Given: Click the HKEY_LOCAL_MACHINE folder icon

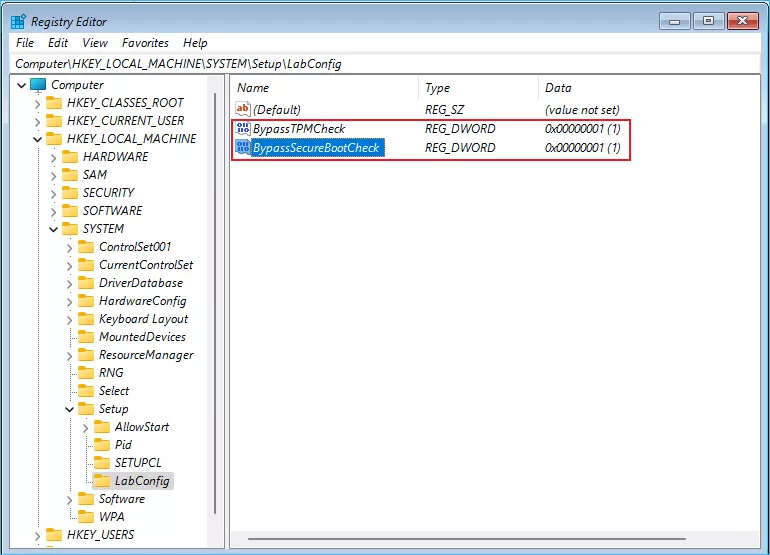Looking at the screenshot, I should click(54, 139).
